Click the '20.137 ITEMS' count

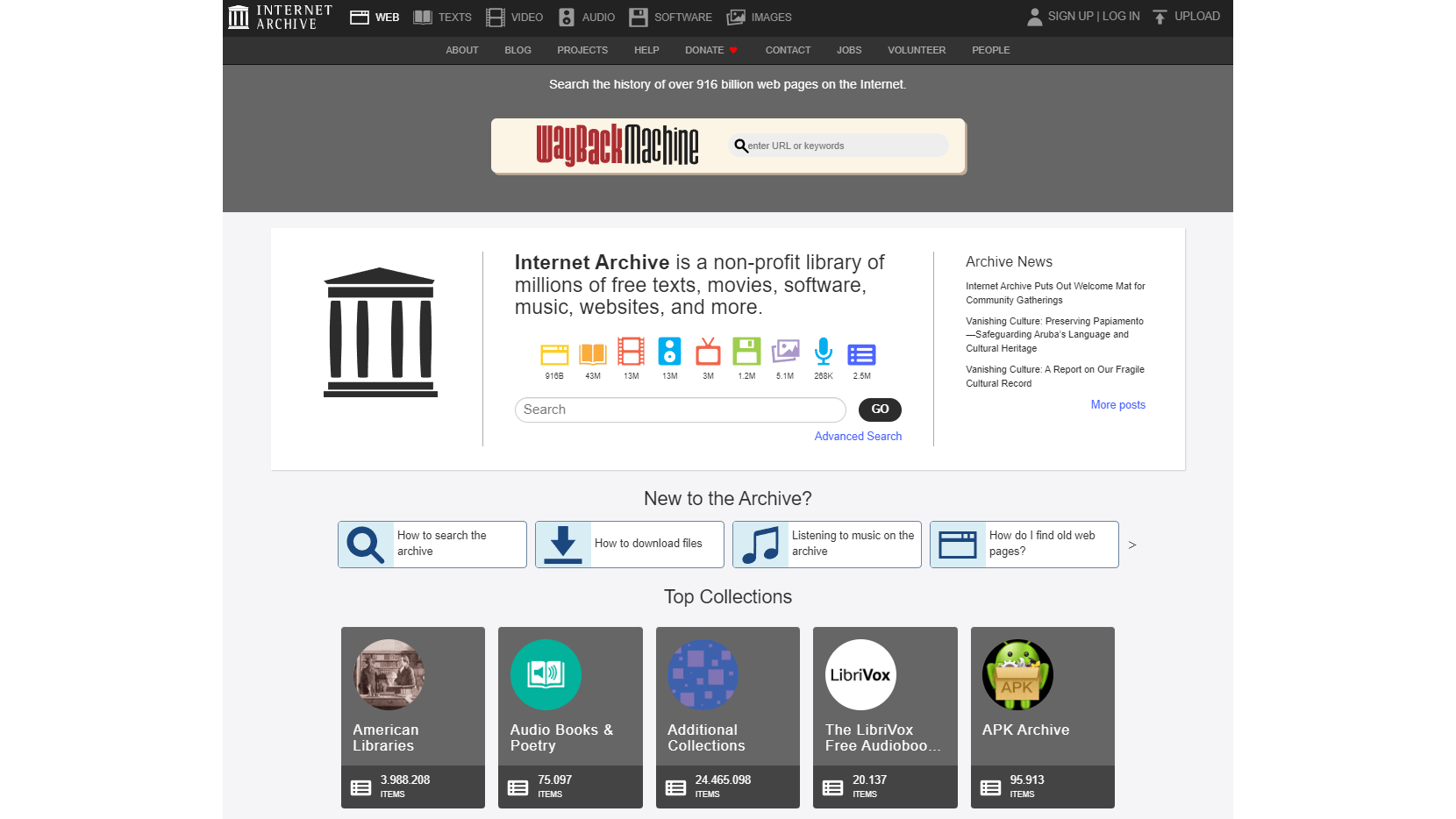tap(869, 786)
